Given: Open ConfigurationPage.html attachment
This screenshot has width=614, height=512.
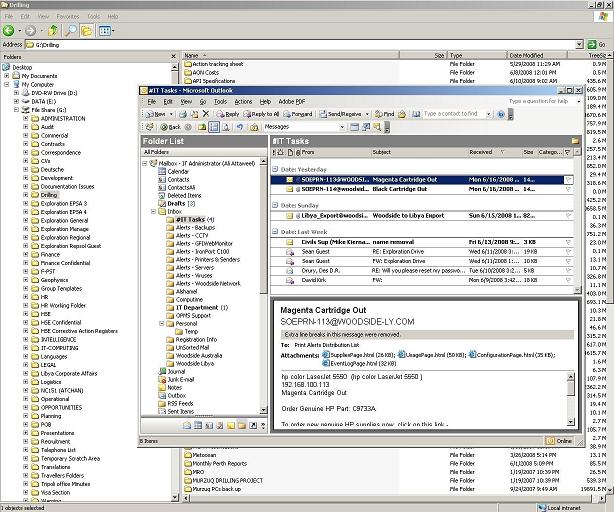Looking at the screenshot, I should [x=512, y=355].
